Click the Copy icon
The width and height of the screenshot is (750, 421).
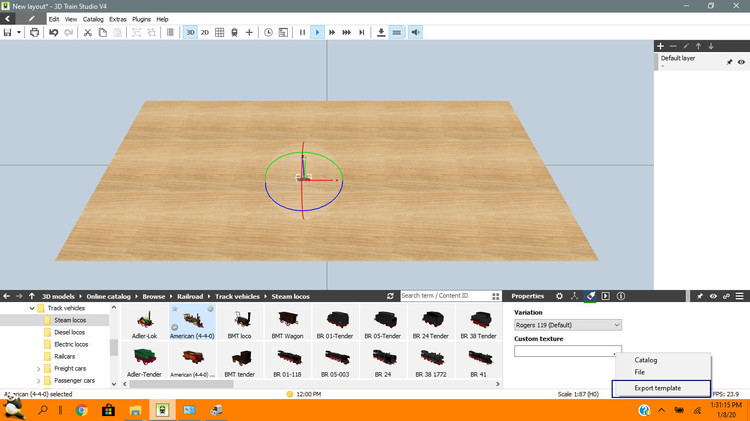(x=102, y=33)
